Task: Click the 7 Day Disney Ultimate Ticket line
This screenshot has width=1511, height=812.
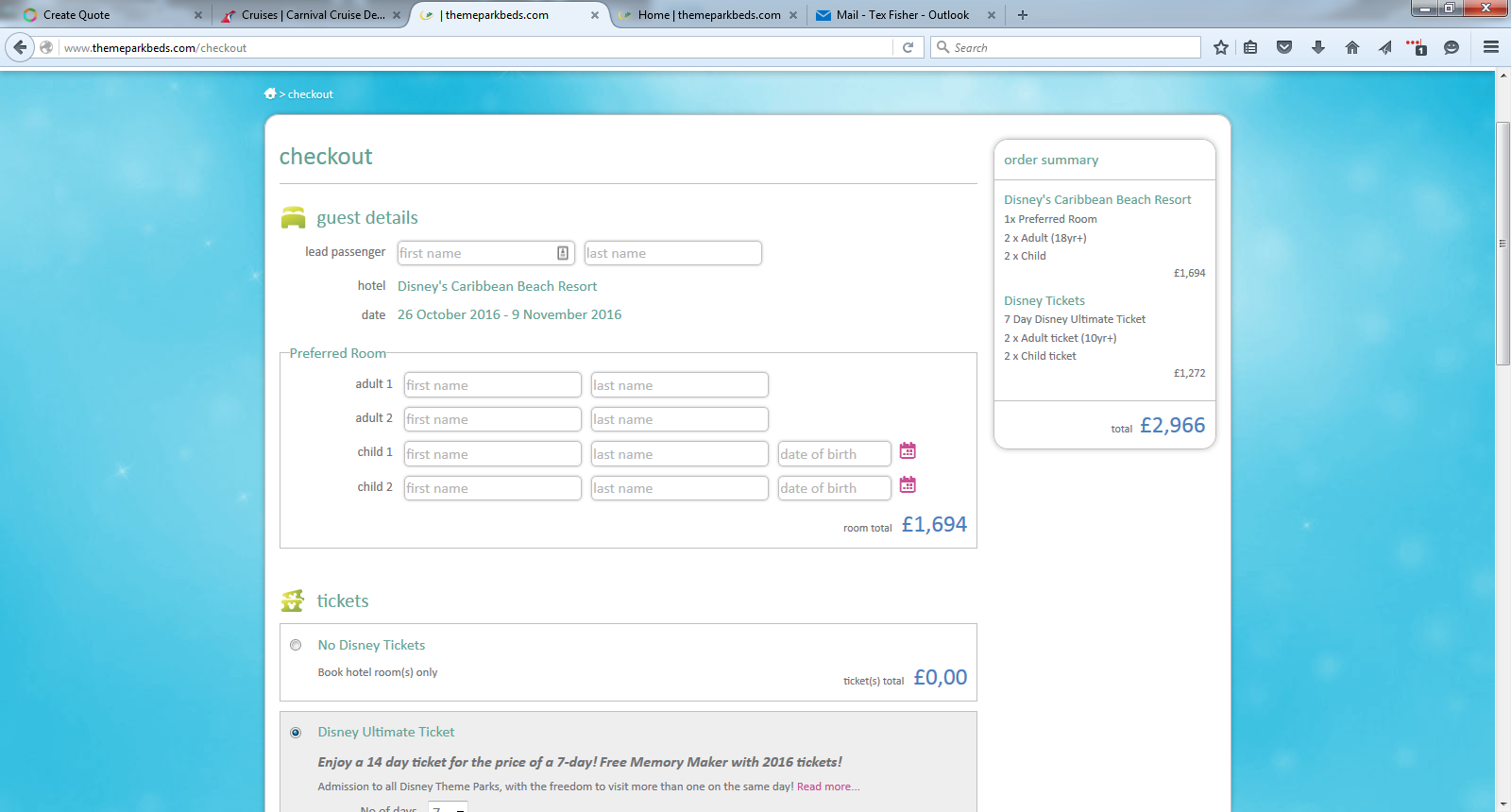Action: pos(1075,319)
